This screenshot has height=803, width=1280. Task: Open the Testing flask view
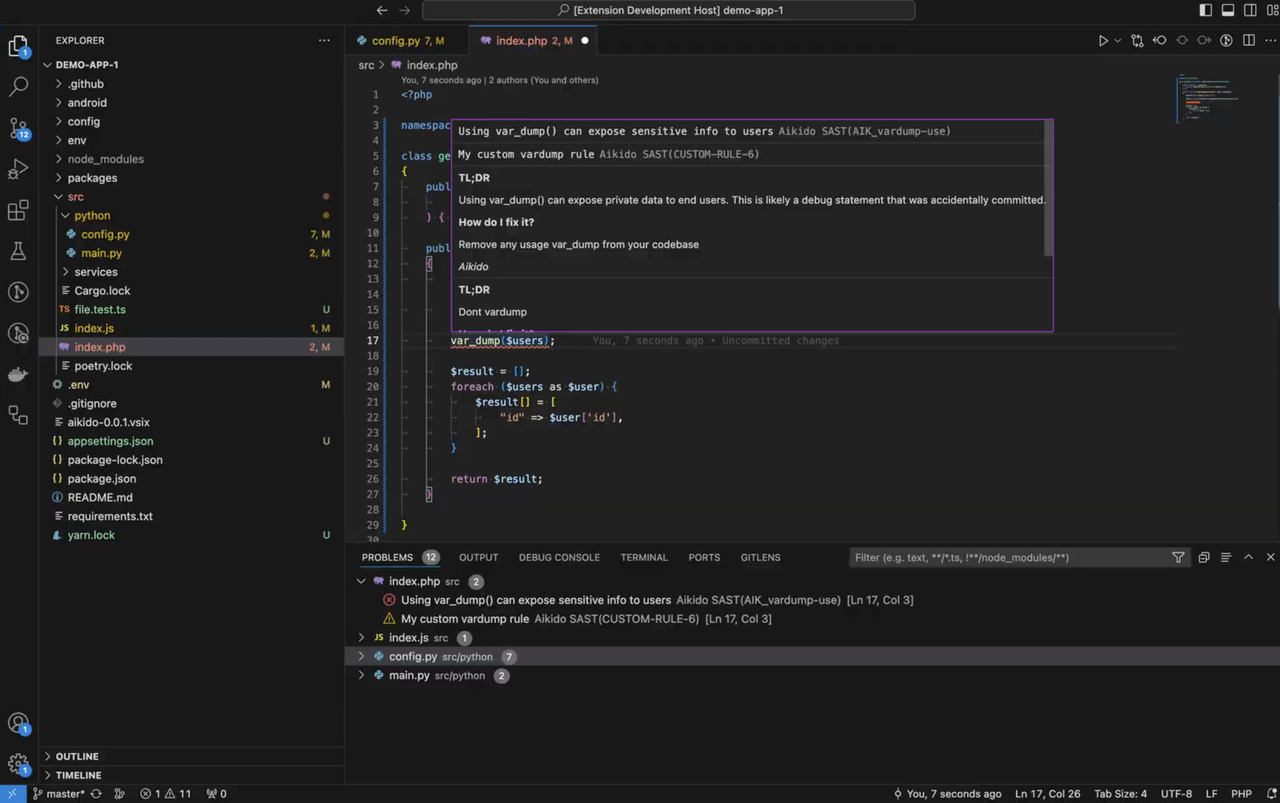[18, 251]
